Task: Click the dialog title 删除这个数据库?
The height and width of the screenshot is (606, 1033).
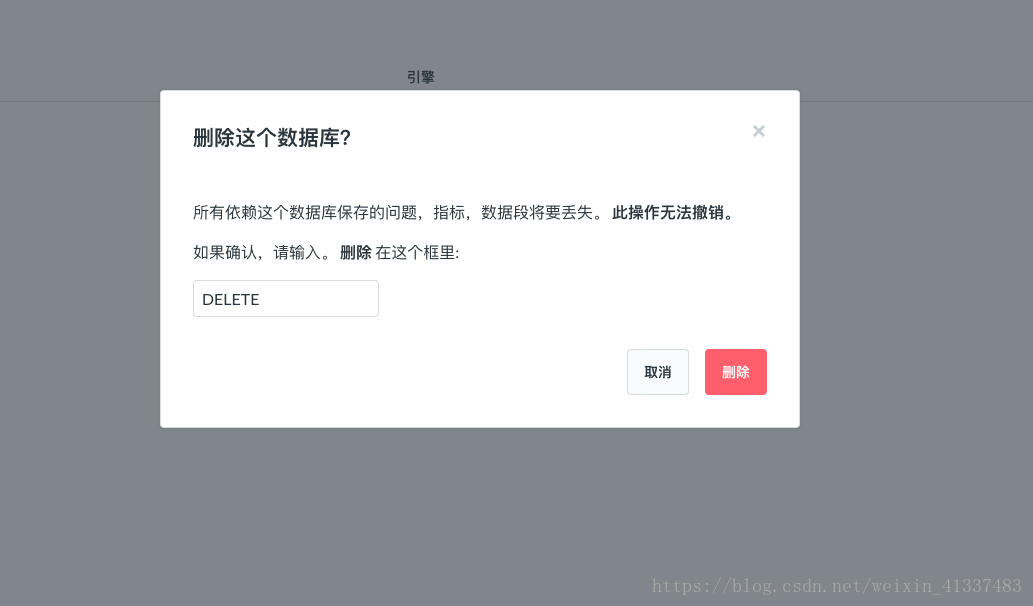Action: [271, 138]
